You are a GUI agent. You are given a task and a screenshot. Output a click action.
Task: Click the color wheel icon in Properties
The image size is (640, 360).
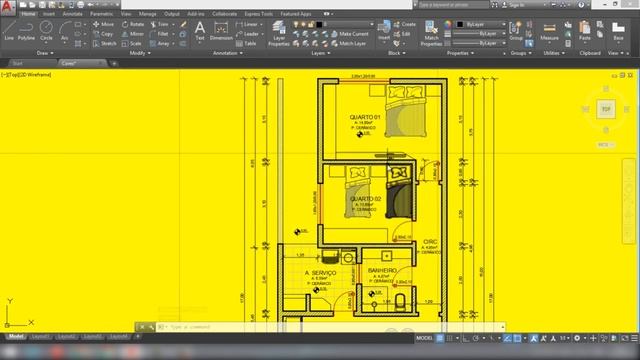point(448,24)
